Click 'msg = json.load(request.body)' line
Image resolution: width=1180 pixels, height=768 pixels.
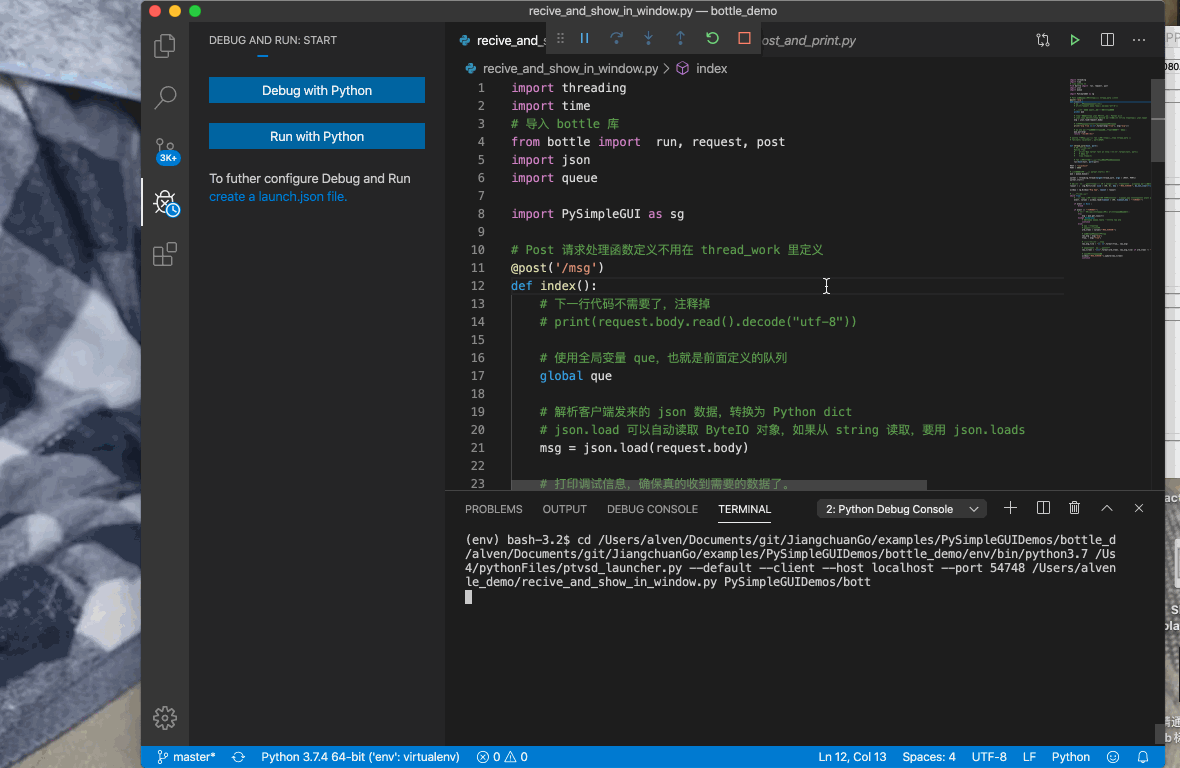coord(644,448)
